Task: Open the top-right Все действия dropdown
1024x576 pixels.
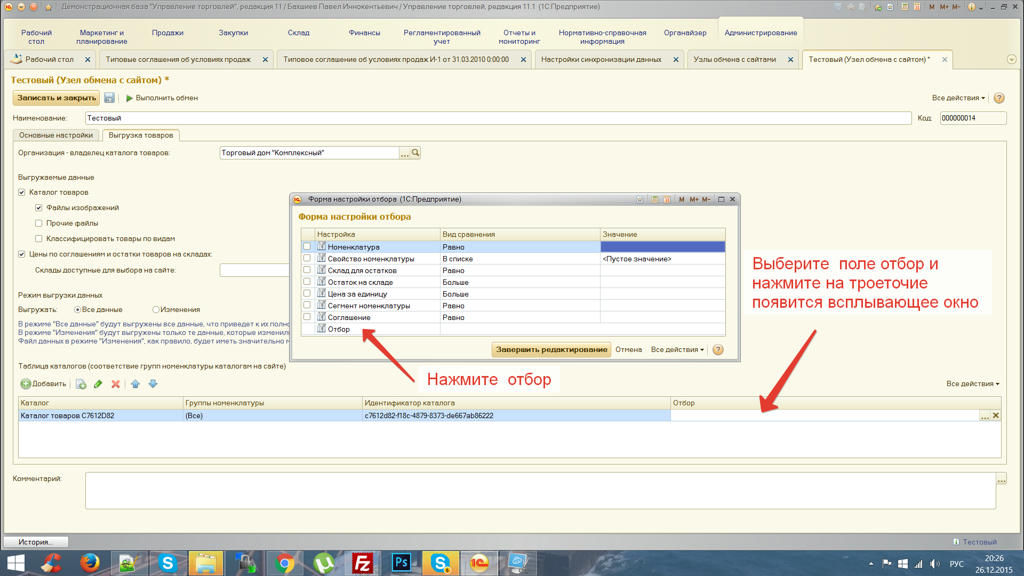Action: [958, 98]
